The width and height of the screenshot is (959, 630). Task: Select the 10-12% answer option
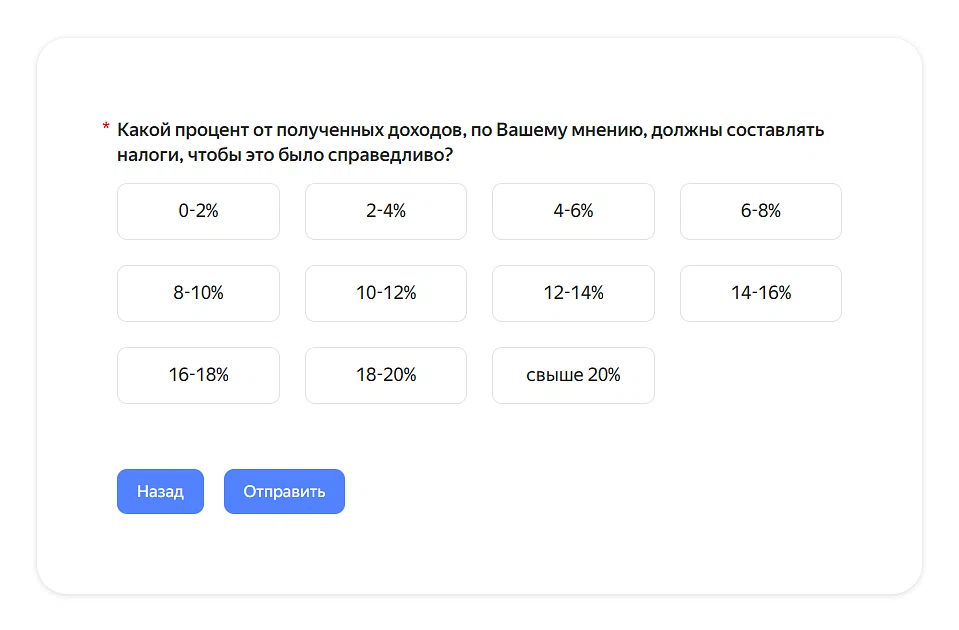[x=385, y=293]
